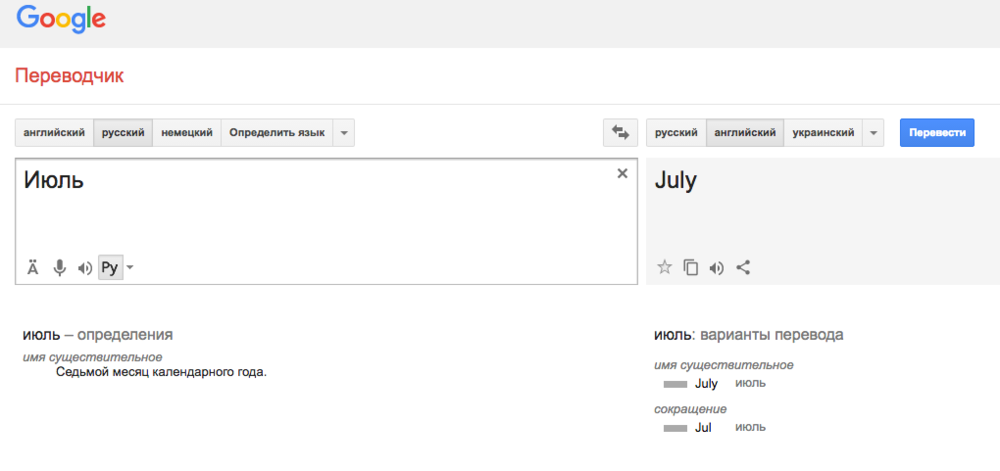
Task: Select немецкий as the source language
Action: coord(187,133)
